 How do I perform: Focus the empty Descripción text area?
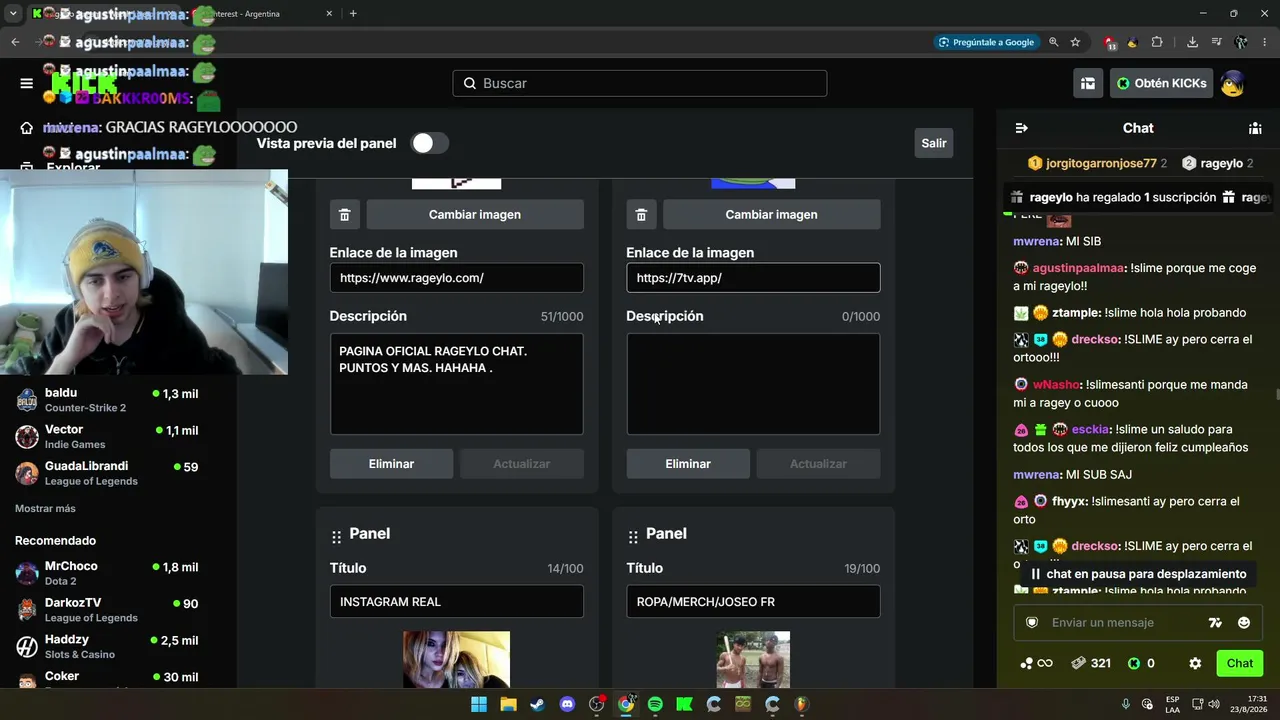[754, 384]
